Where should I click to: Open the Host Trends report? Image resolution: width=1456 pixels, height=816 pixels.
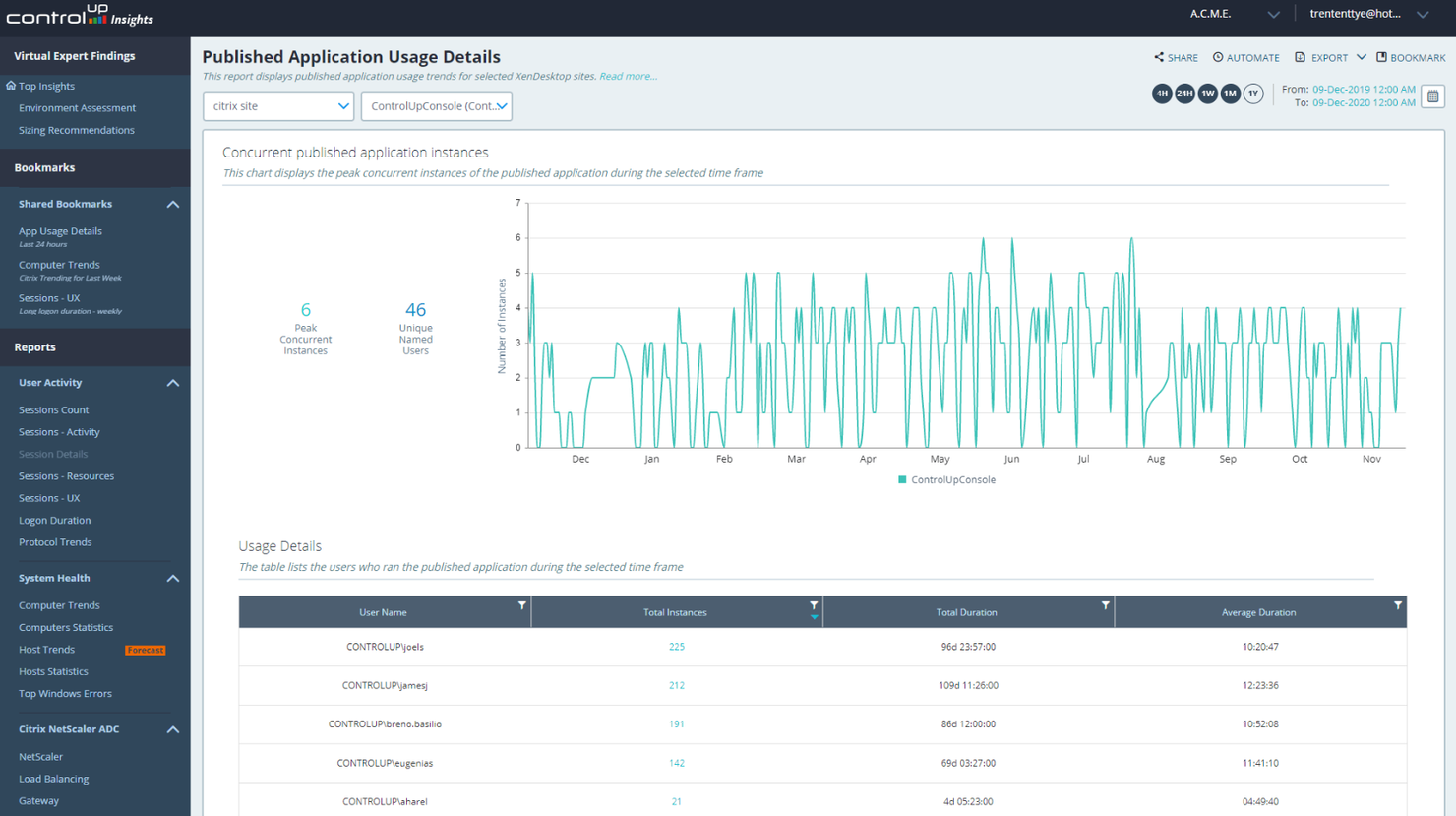46,650
